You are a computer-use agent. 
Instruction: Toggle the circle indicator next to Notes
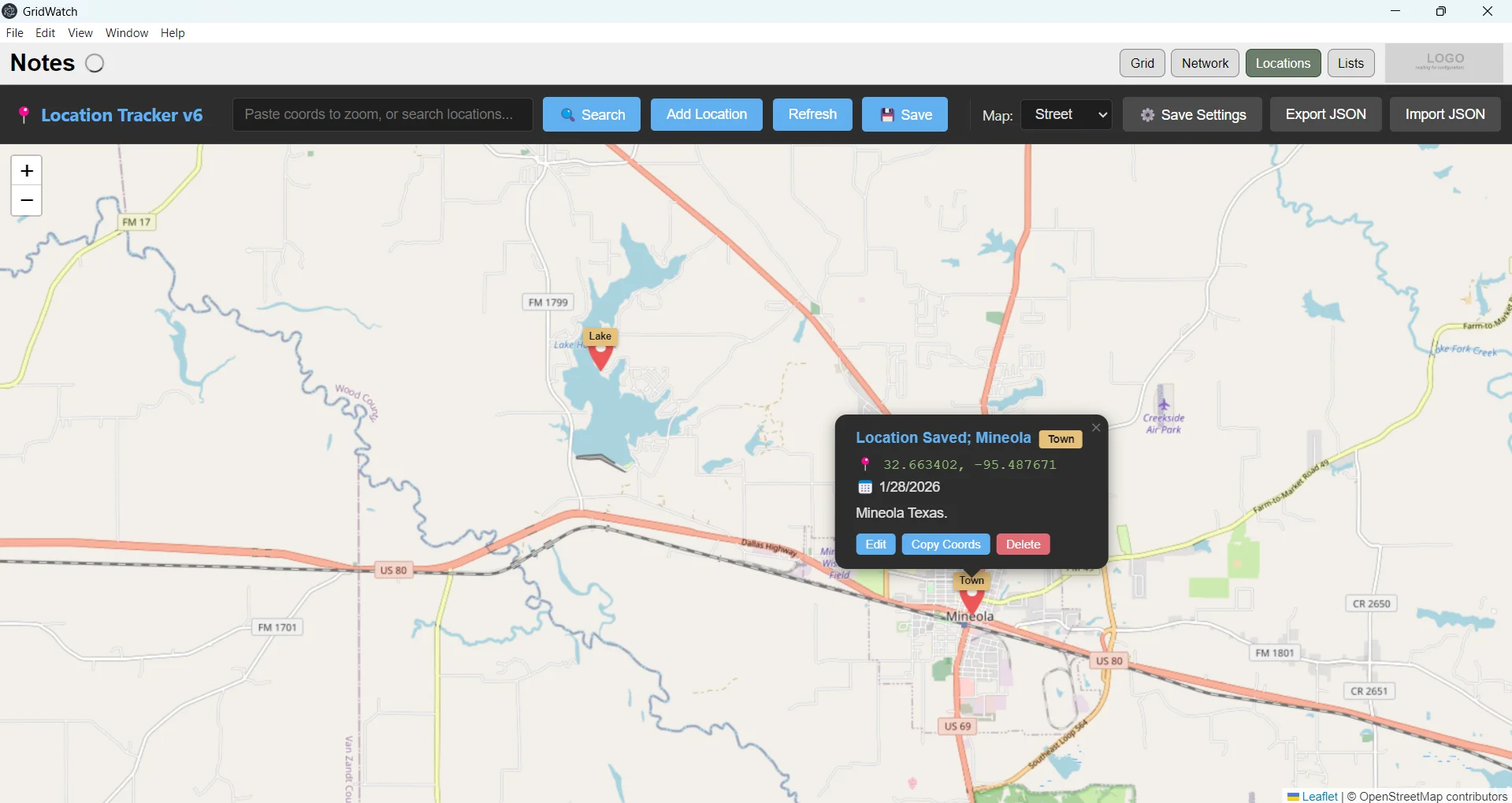95,63
